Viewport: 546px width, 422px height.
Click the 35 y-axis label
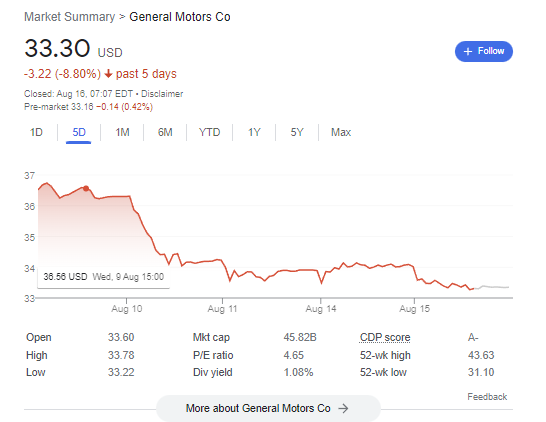(x=29, y=238)
